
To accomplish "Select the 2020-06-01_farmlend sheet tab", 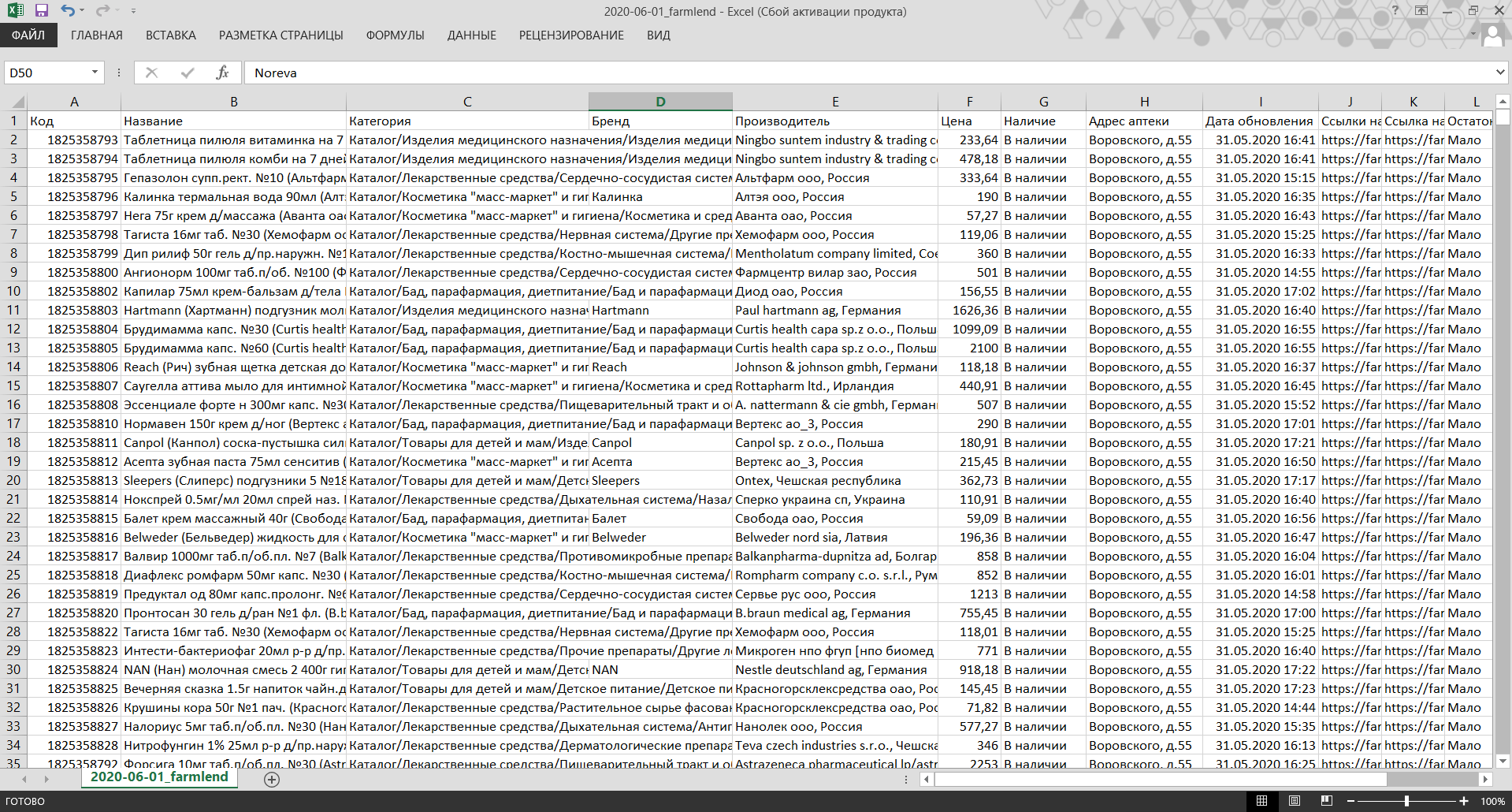I will [x=159, y=777].
